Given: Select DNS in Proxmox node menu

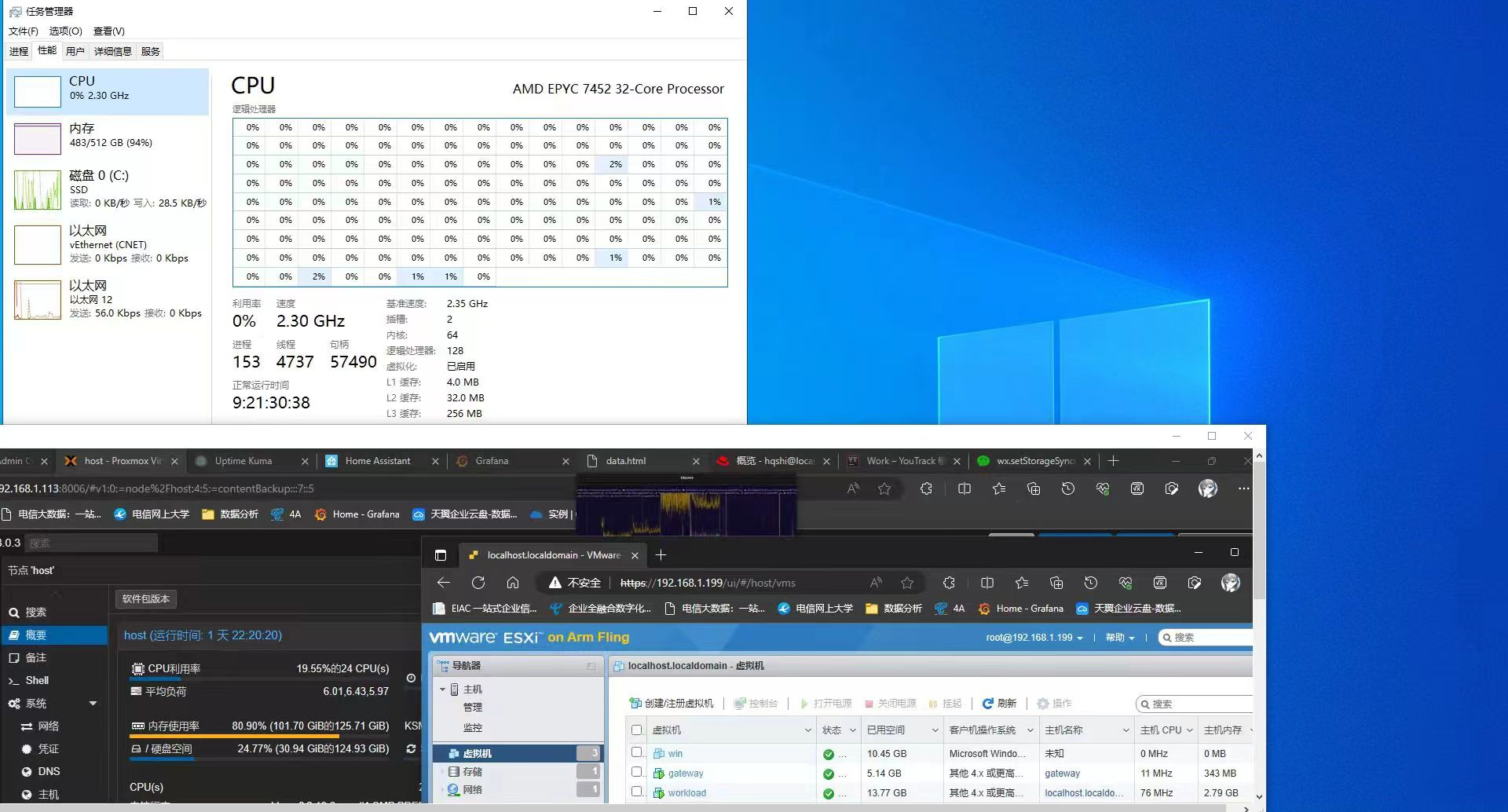Looking at the screenshot, I should 53,771.
